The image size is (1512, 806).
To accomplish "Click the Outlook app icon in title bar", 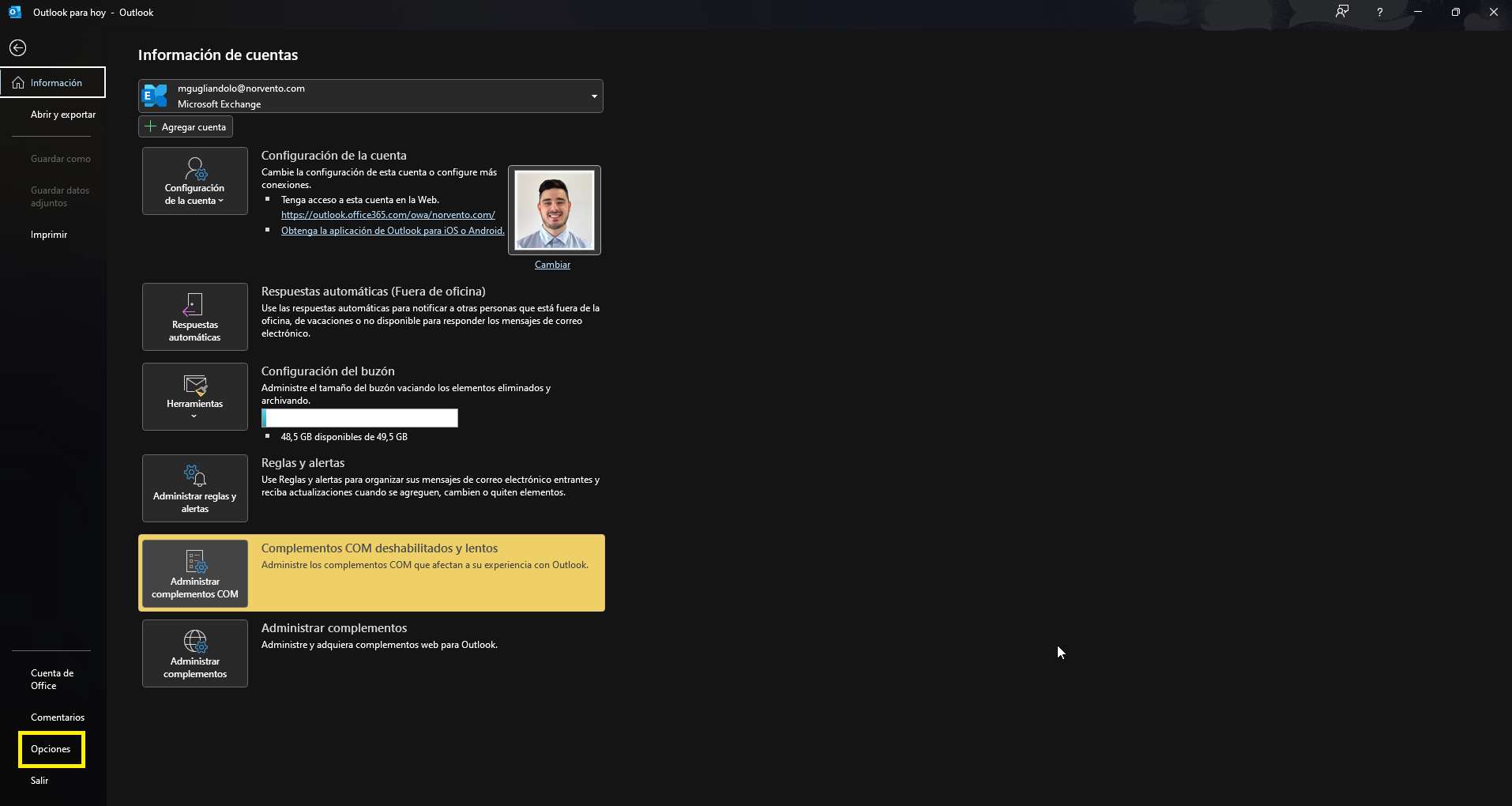I will pos(15,12).
